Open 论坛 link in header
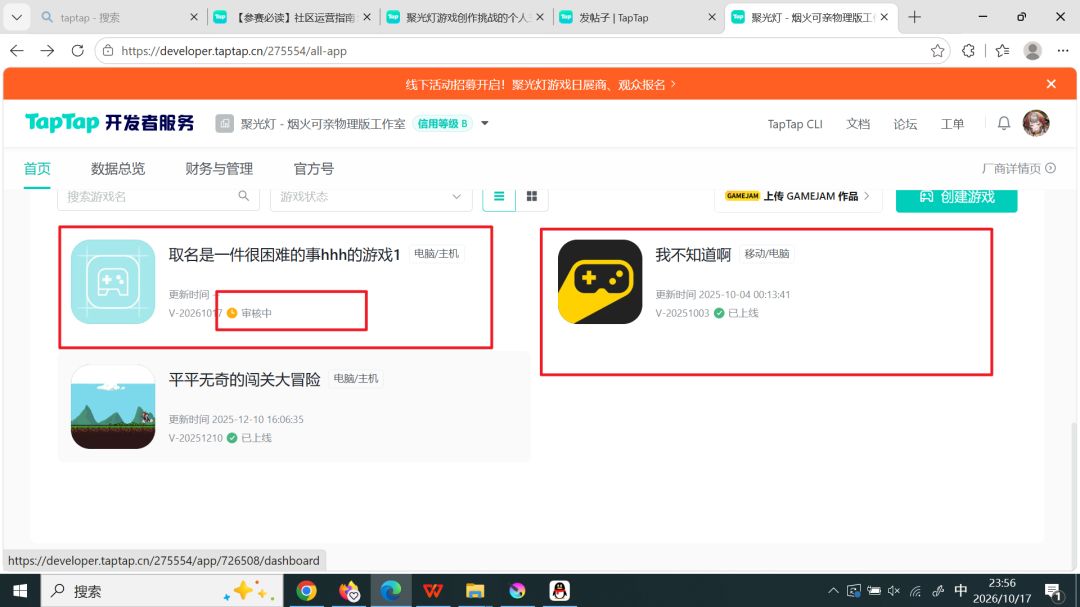Viewport: 1080px width, 607px height. (905, 124)
